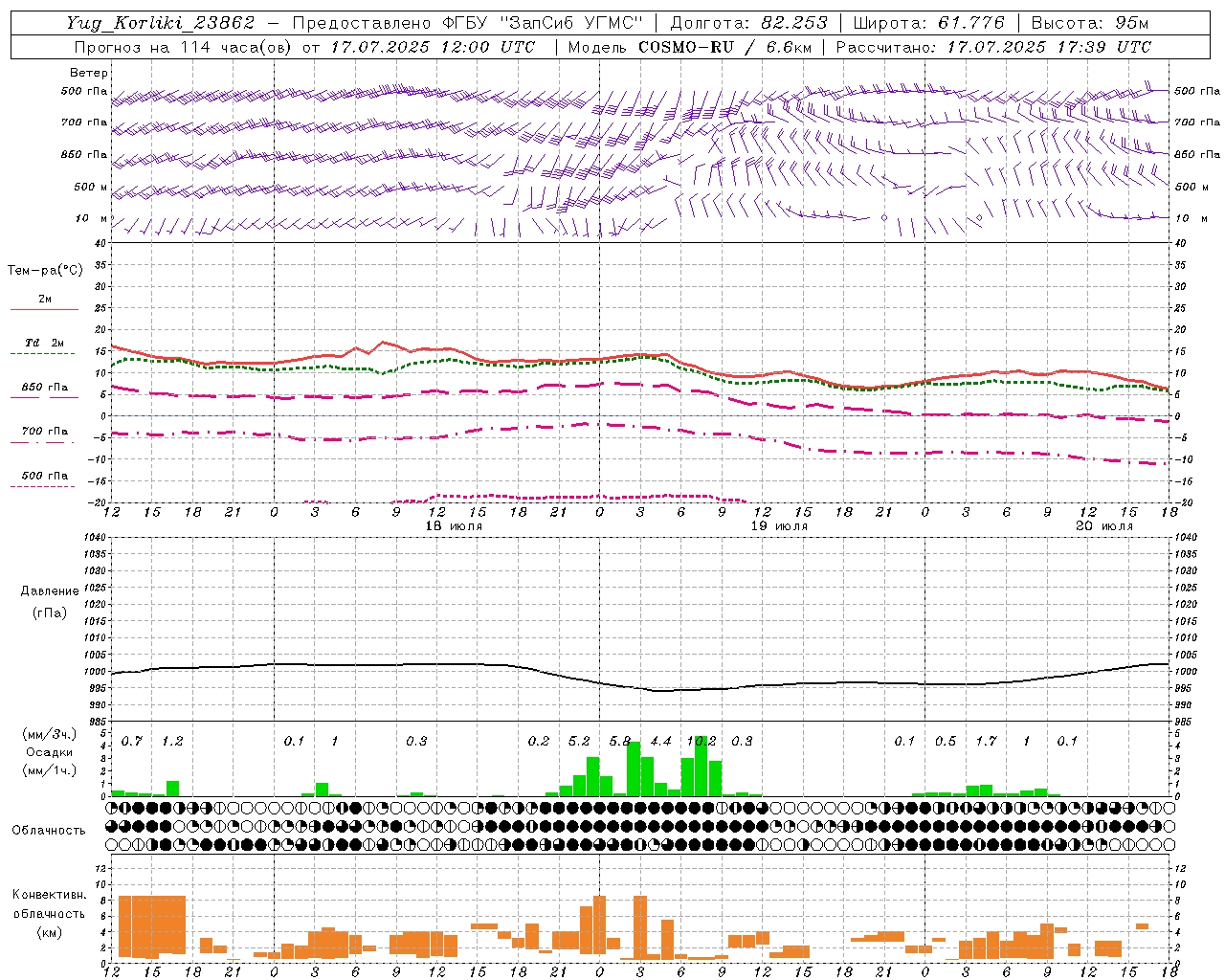Image resolution: width=1225 pixels, height=980 pixels.
Task: Click 'Предоставлено ФГБУ "ЗапСиб УГМС"' text
Action: pos(467,23)
